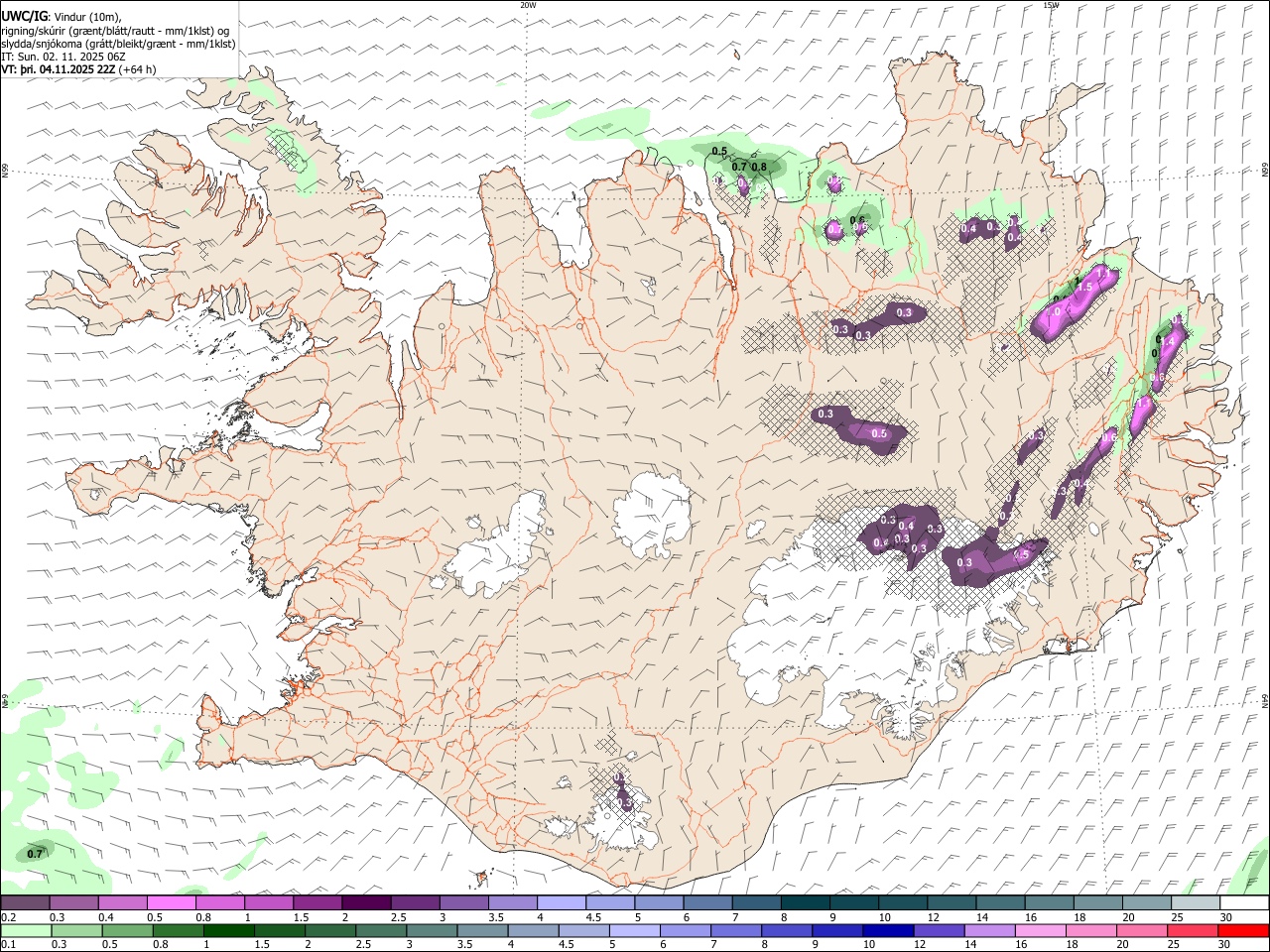Click the 'VT: þri. 04.11.2025 22Z' valid time
Screen dimensions: 1270x952
(59, 69)
